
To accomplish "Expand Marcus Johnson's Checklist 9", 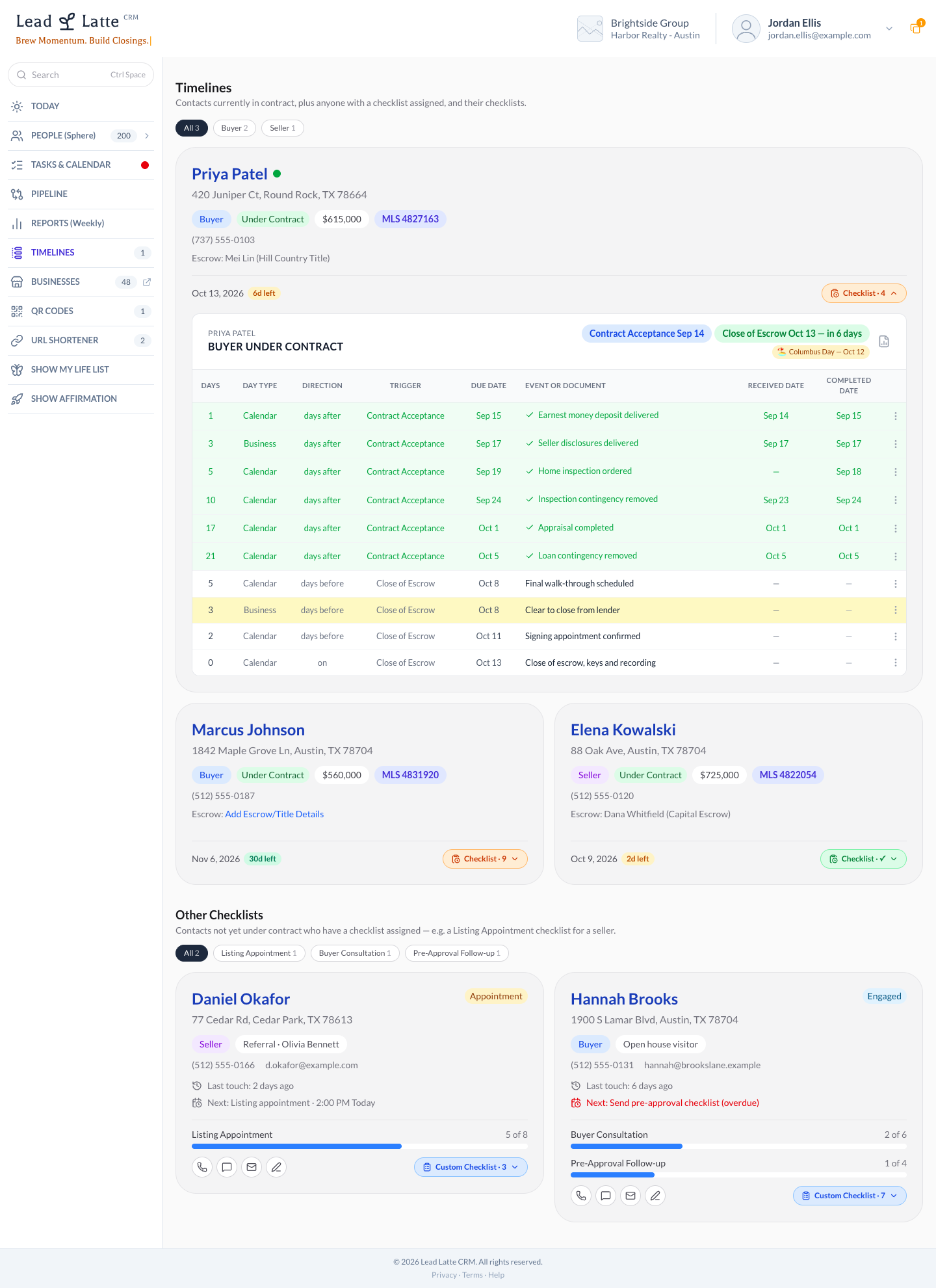I will pos(485,859).
